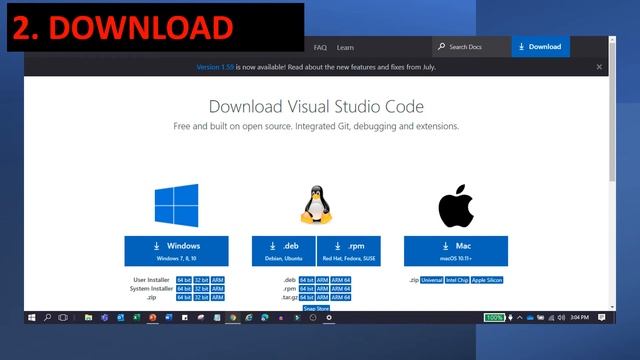
Task: Switch to Chrome in the taskbar
Action: click(233, 318)
